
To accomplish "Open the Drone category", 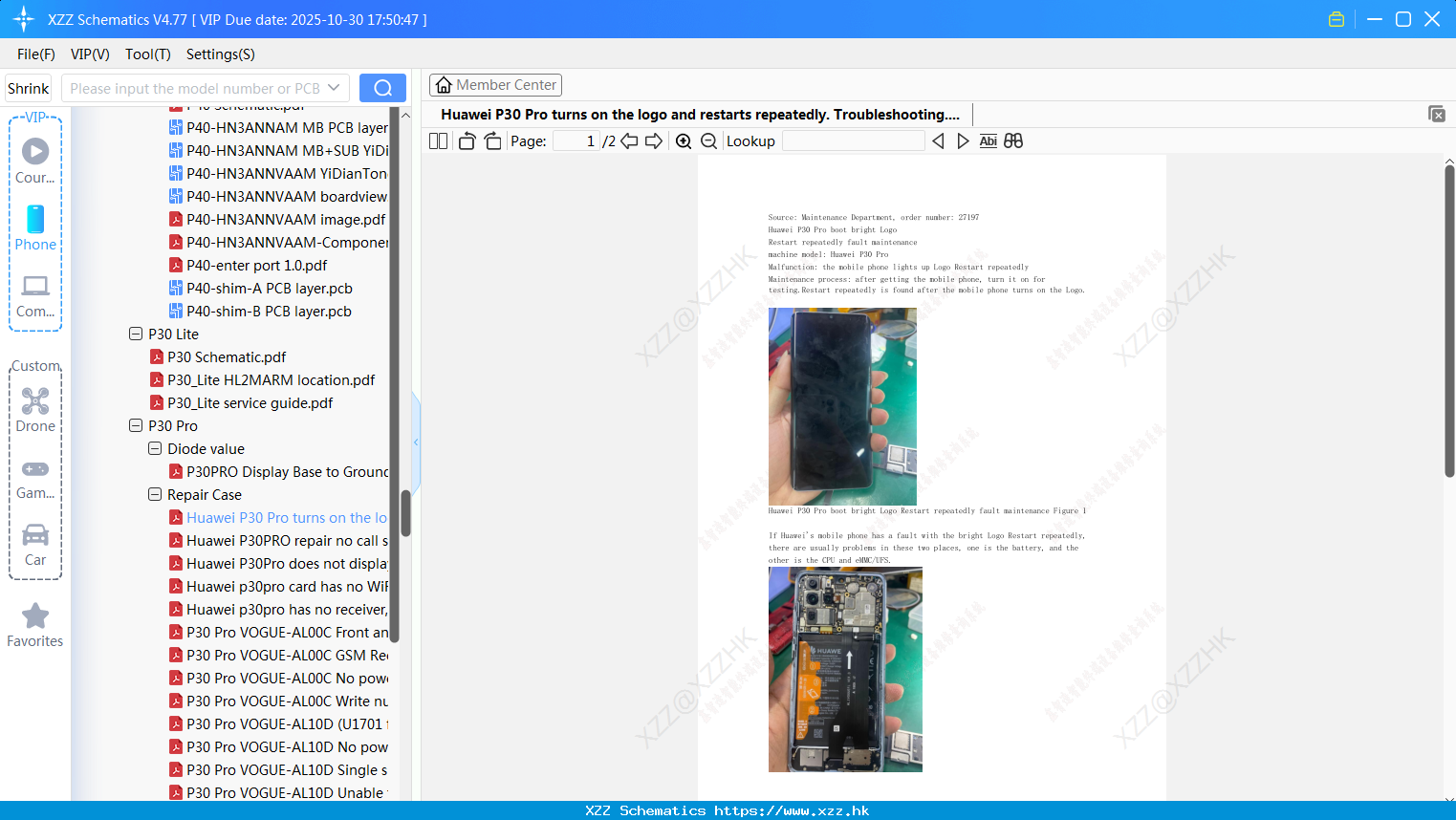I will click(x=35, y=411).
